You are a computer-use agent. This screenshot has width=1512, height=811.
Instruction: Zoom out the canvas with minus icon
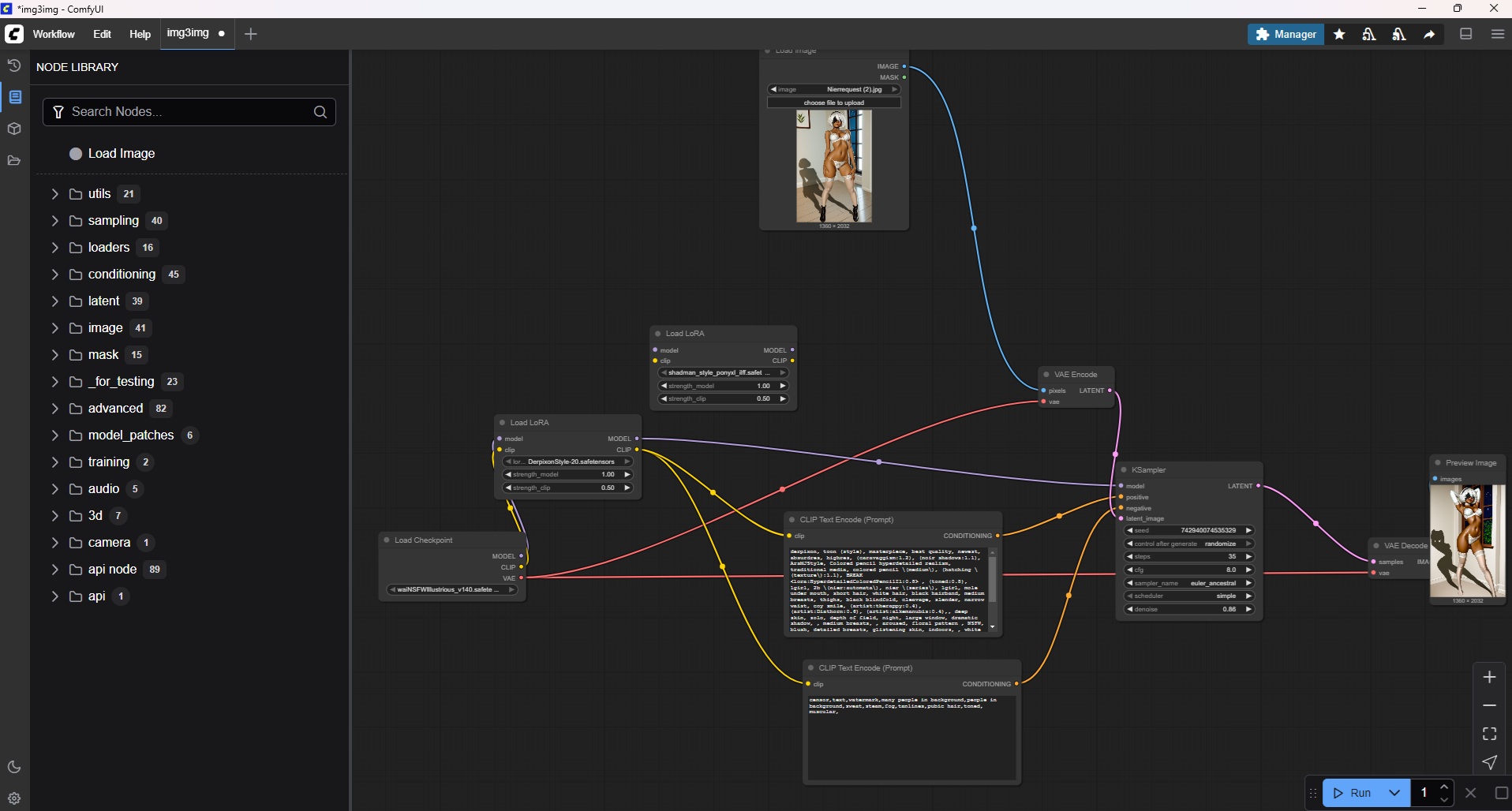click(1490, 705)
